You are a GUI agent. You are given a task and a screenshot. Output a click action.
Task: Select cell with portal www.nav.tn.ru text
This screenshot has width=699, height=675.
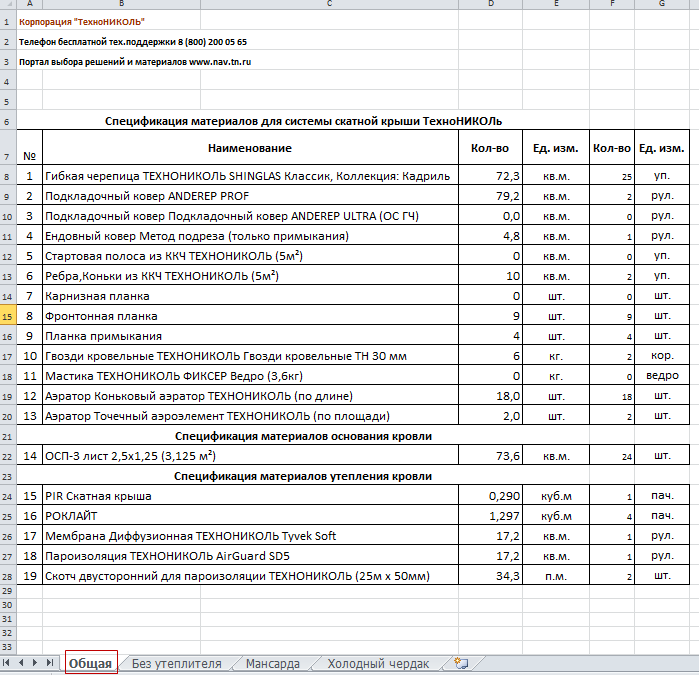click(x=135, y=62)
